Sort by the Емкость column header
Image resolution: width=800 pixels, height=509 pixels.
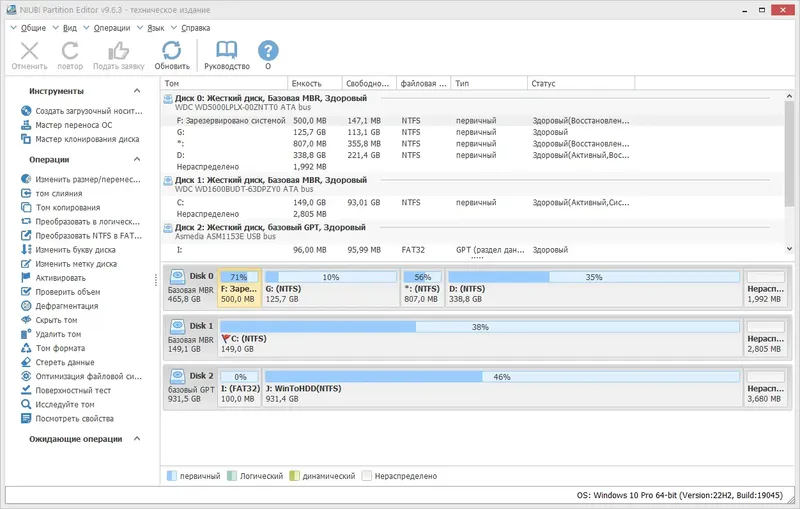tap(315, 83)
